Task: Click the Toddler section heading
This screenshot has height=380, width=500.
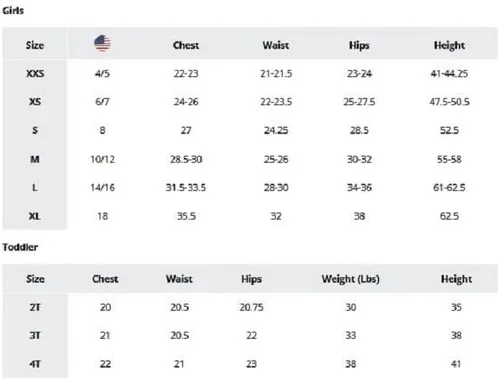Action: (x=20, y=247)
